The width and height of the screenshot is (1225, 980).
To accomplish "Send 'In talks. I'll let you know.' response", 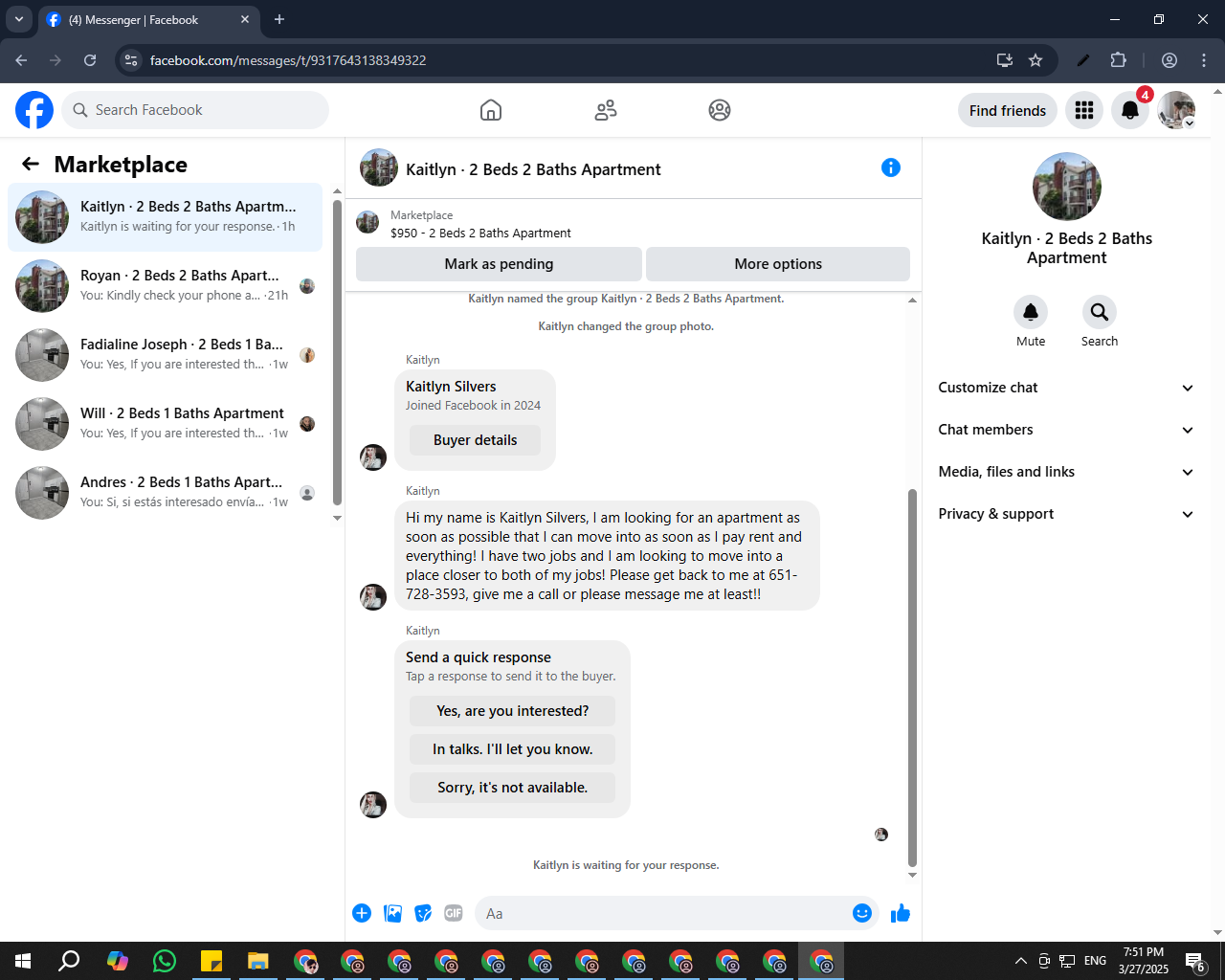I will (512, 749).
